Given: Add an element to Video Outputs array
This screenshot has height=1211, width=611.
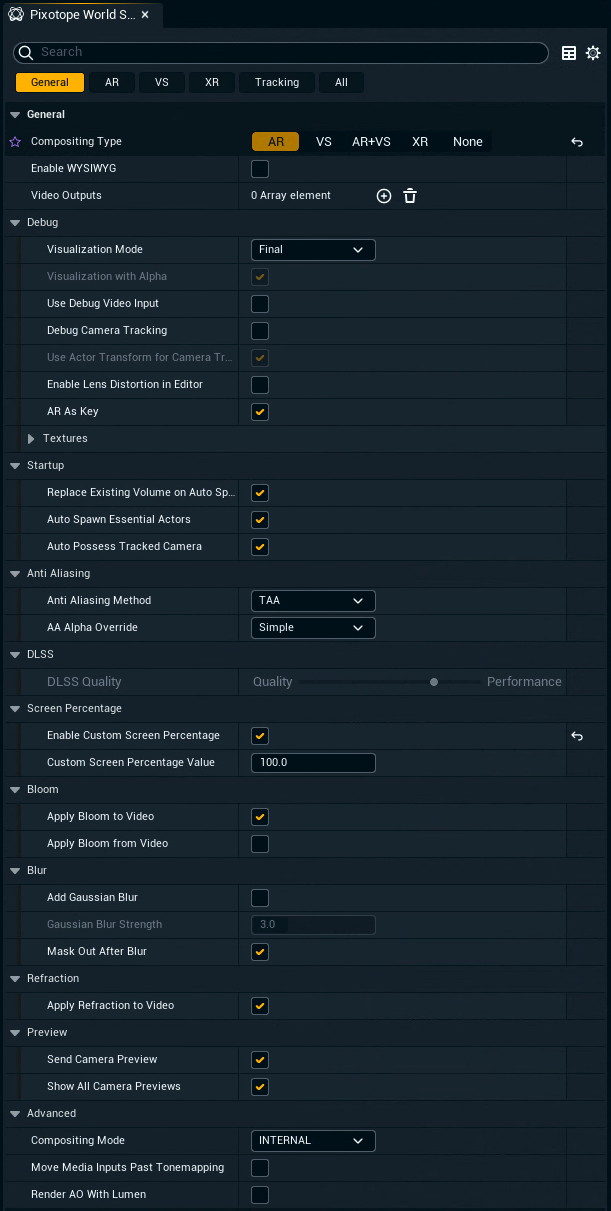Looking at the screenshot, I should pos(384,196).
